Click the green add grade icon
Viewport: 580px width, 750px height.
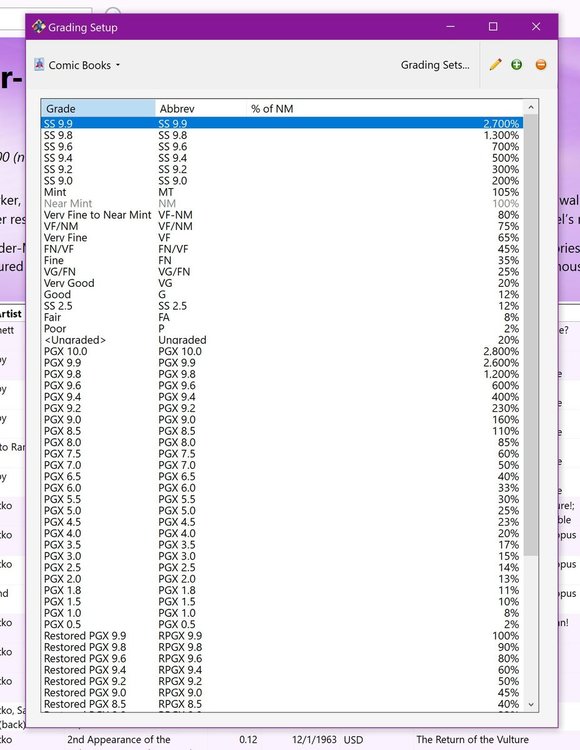(516, 65)
